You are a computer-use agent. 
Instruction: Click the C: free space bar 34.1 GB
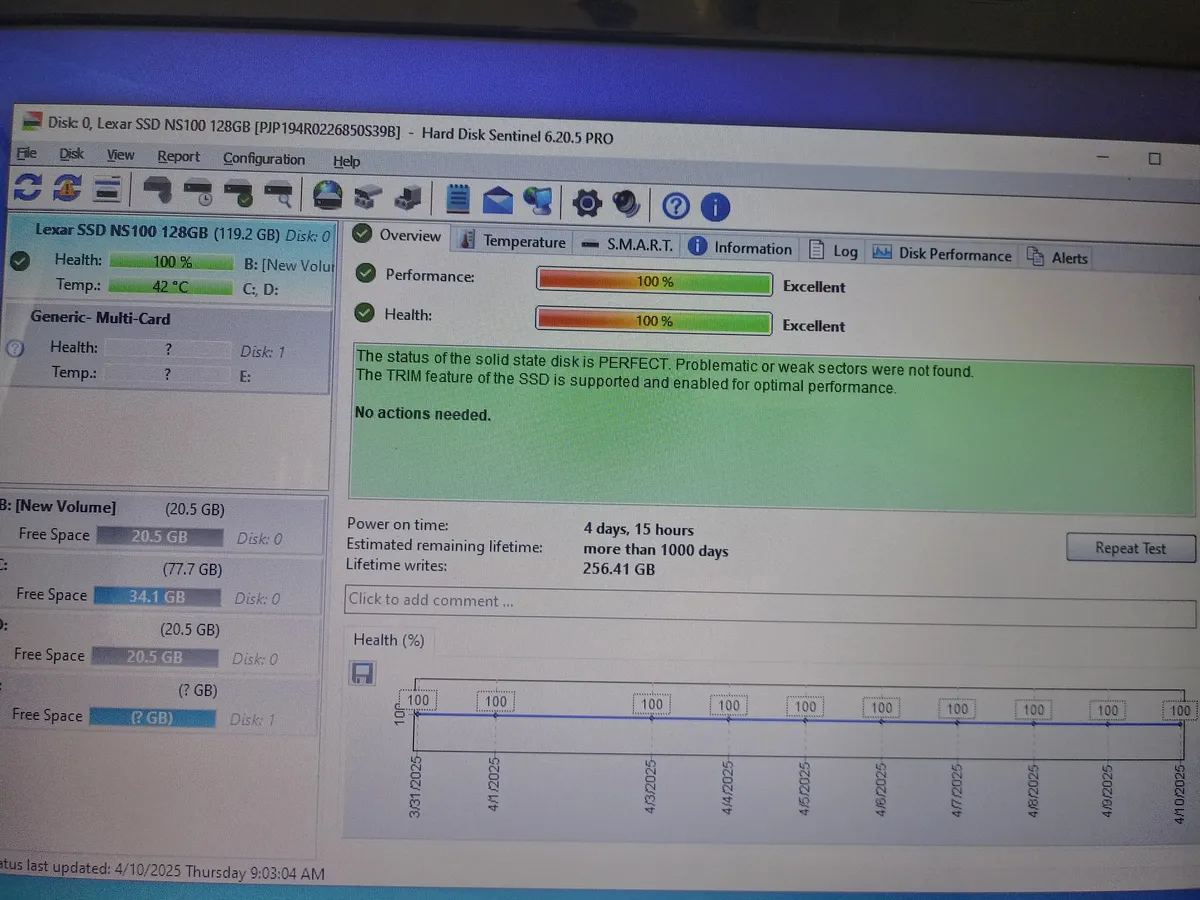coord(157,597)
